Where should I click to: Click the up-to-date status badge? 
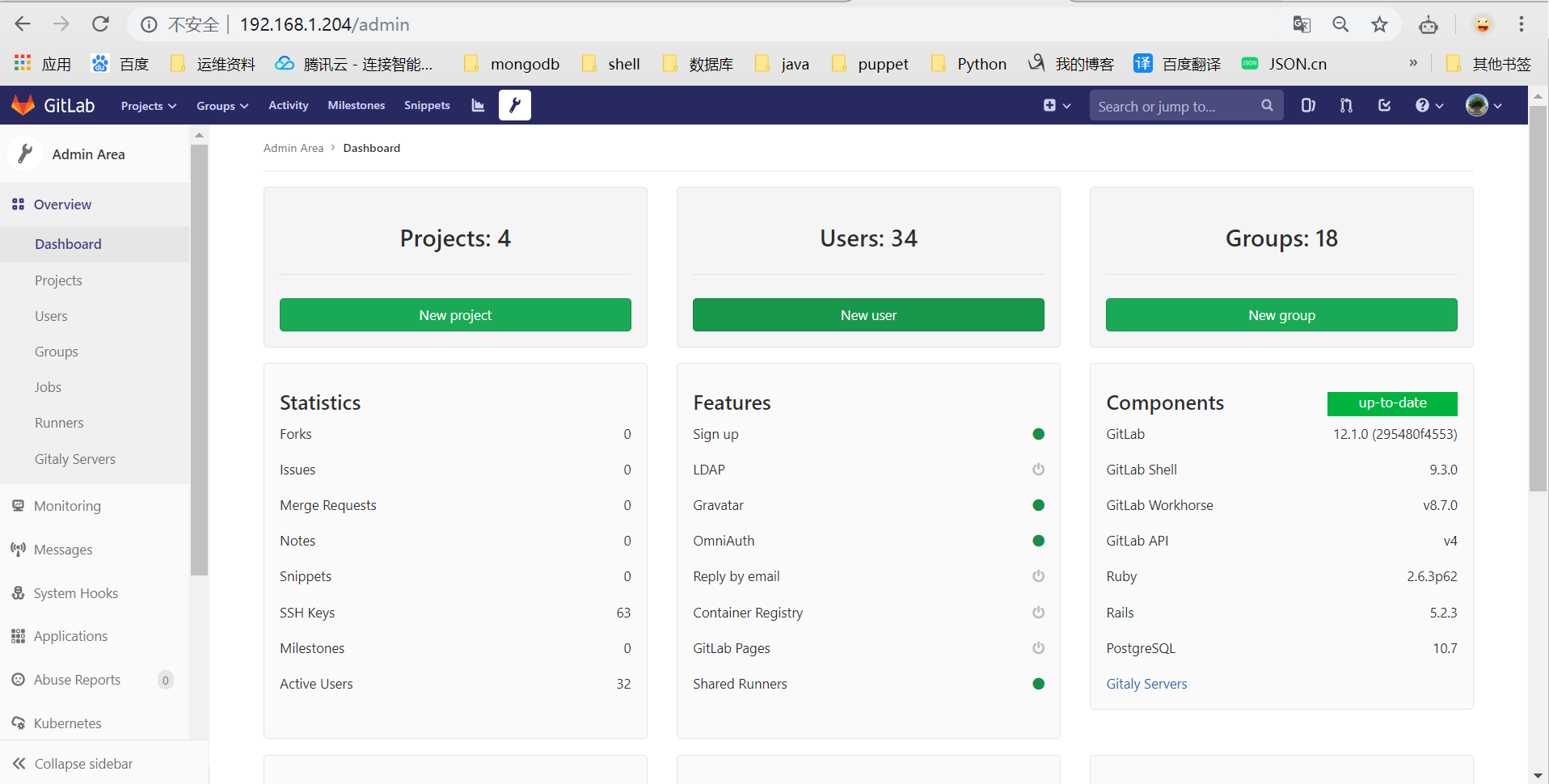pos(1392,403)
